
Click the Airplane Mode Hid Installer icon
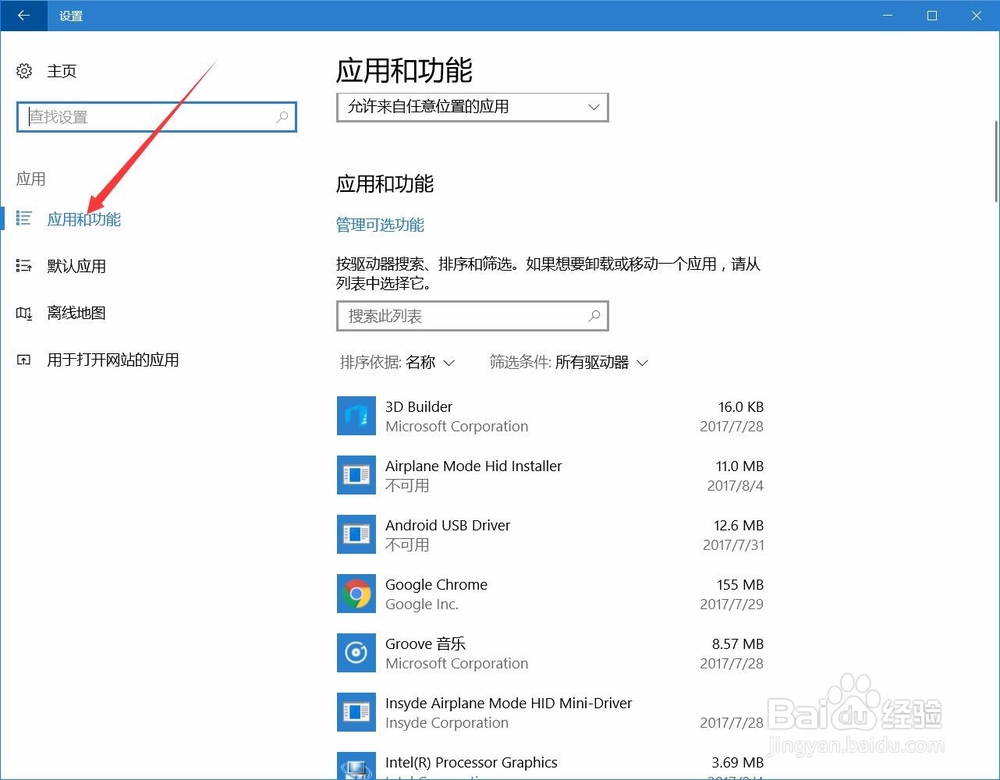(356, 475)
